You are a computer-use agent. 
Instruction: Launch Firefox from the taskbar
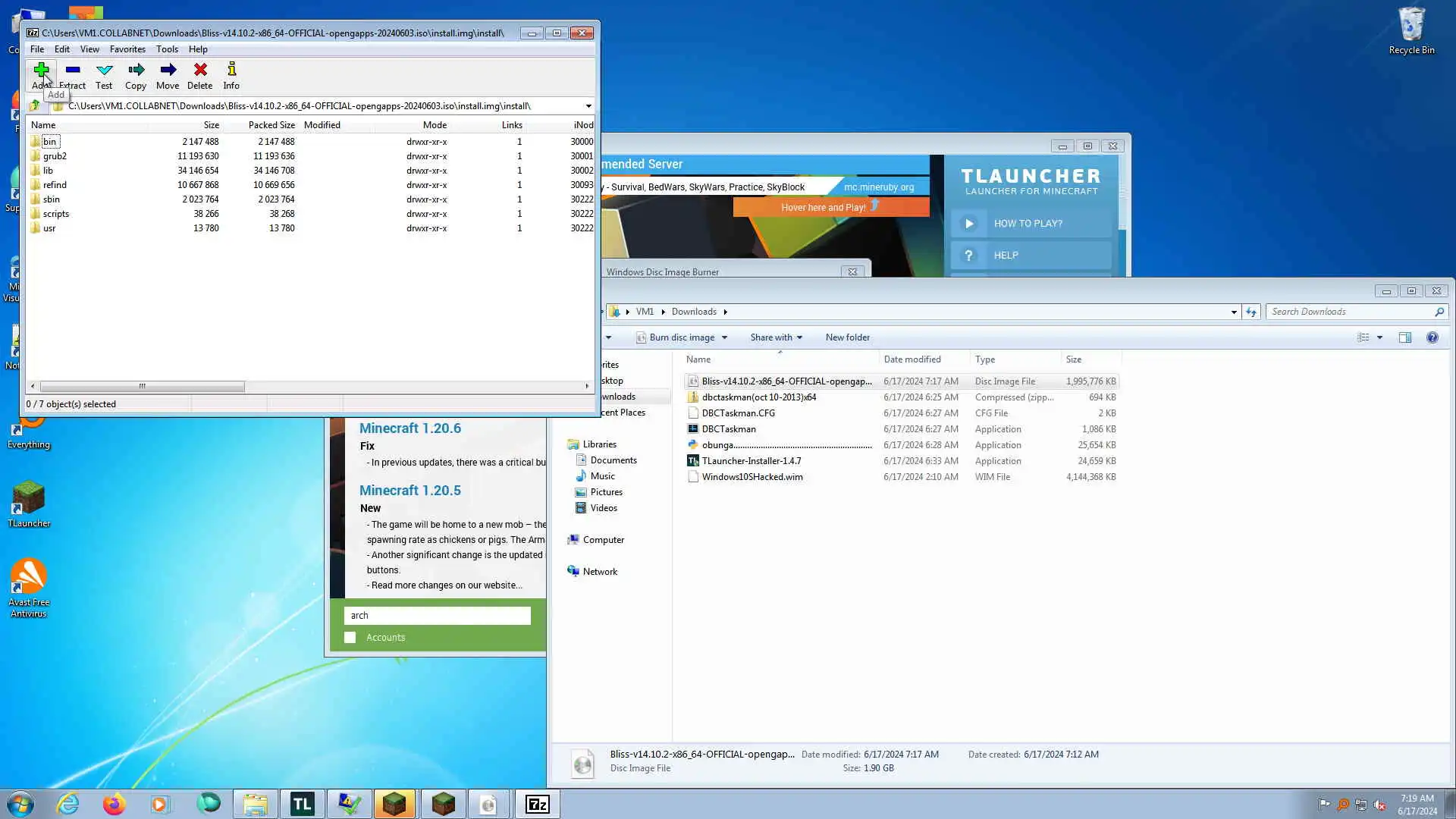[x=114, y=804]
